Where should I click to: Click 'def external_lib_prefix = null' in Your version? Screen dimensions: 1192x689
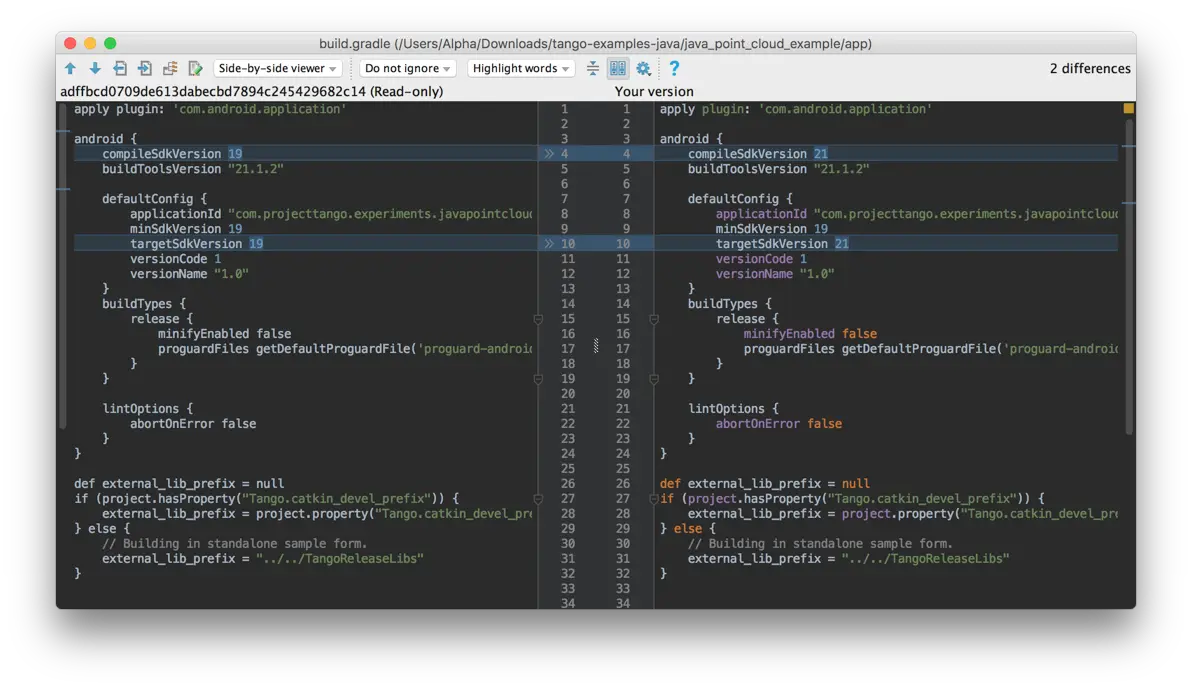[765, 484]
